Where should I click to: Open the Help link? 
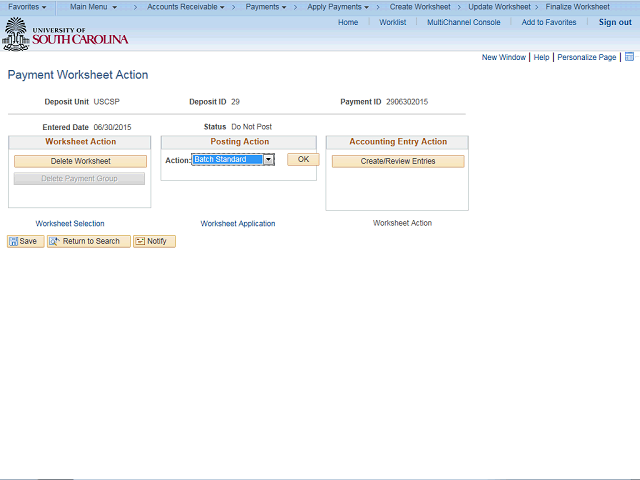541,57
